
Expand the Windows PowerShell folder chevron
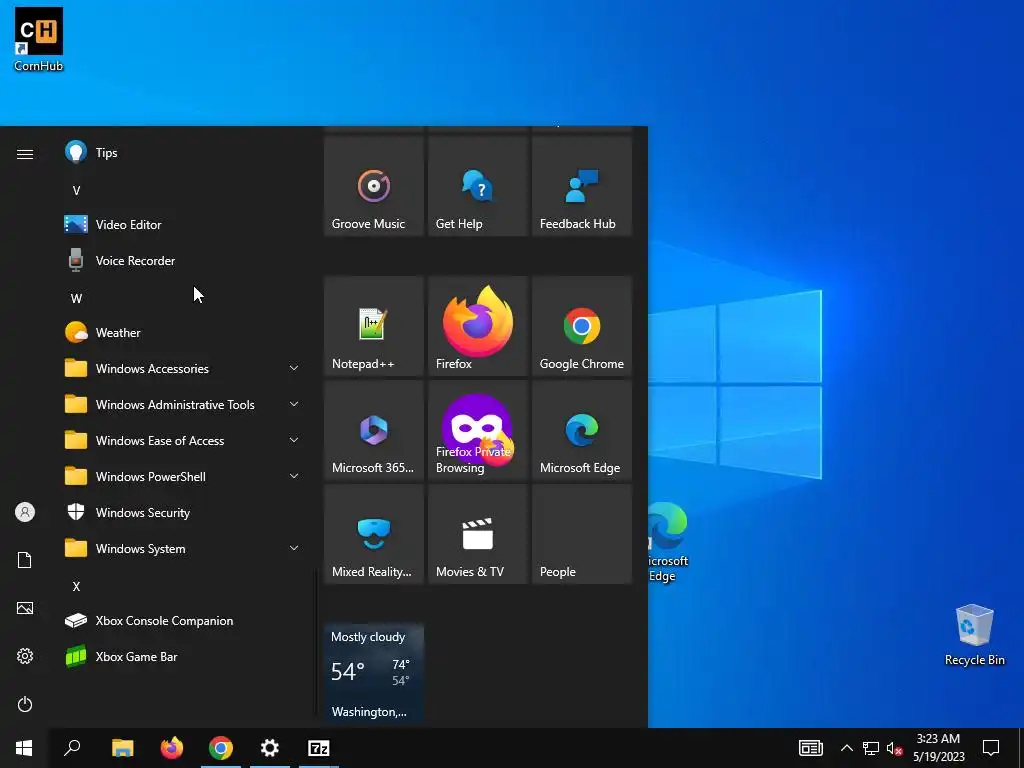point(294,476)
